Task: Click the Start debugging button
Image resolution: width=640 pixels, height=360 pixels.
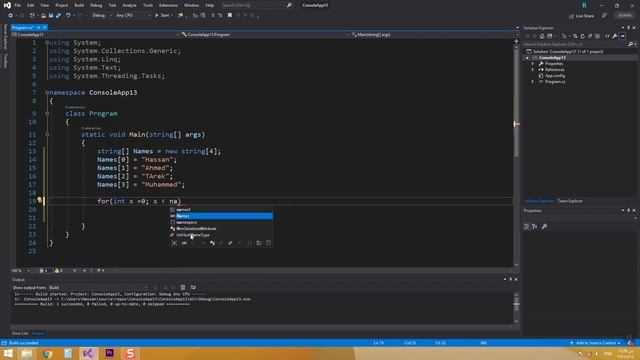Action: click(163, 16)
